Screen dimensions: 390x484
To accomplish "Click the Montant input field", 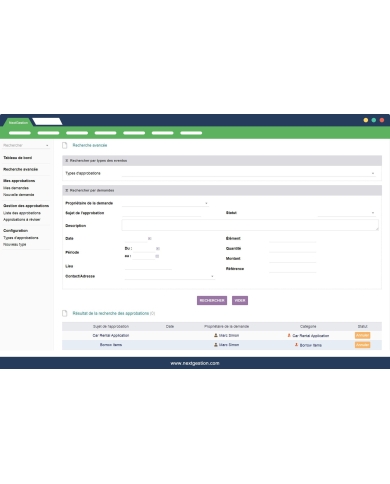I will pos(293,259).
